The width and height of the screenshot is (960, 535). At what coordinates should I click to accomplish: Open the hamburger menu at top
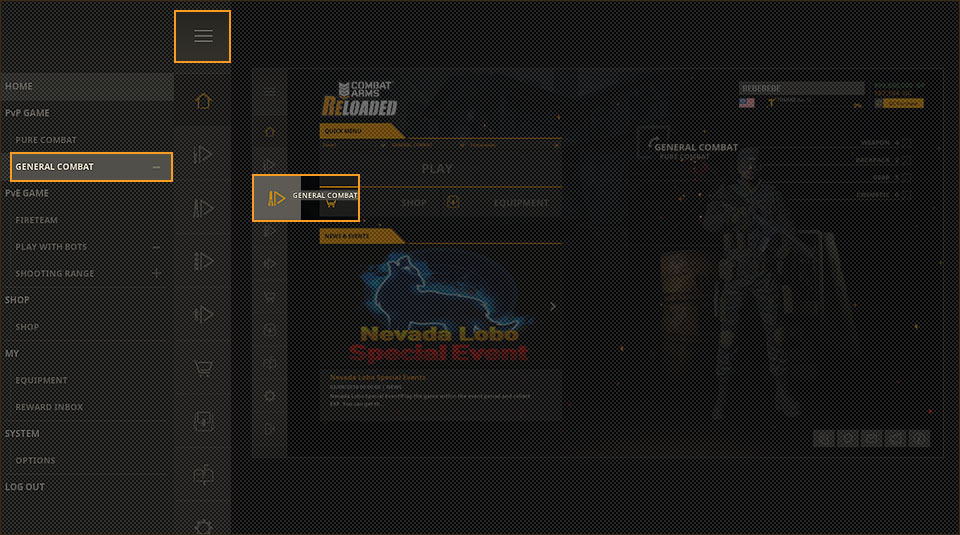pos(203,36)
